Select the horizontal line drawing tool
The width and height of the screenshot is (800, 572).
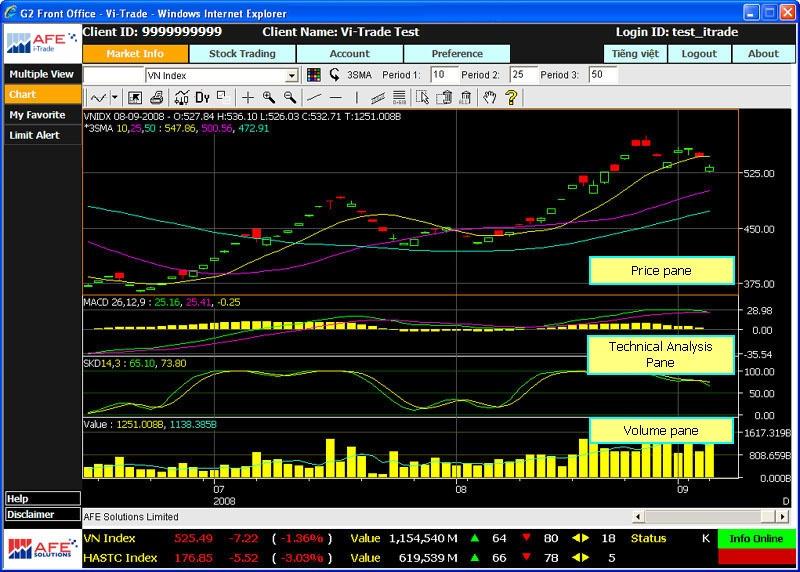pos(336,97)
